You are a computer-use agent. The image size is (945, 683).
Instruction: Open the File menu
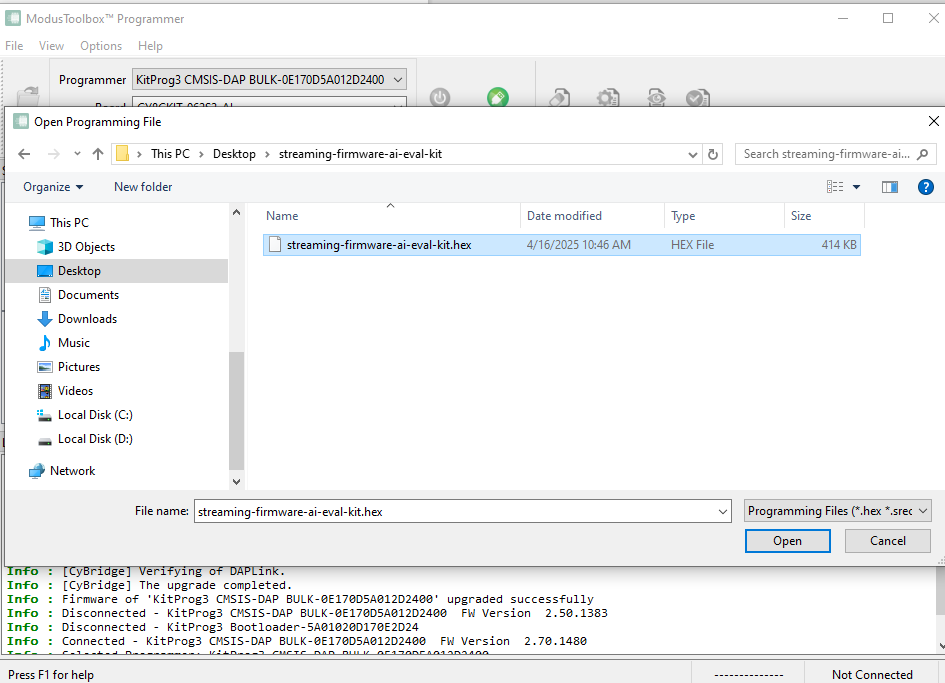[x=14, y=46]
